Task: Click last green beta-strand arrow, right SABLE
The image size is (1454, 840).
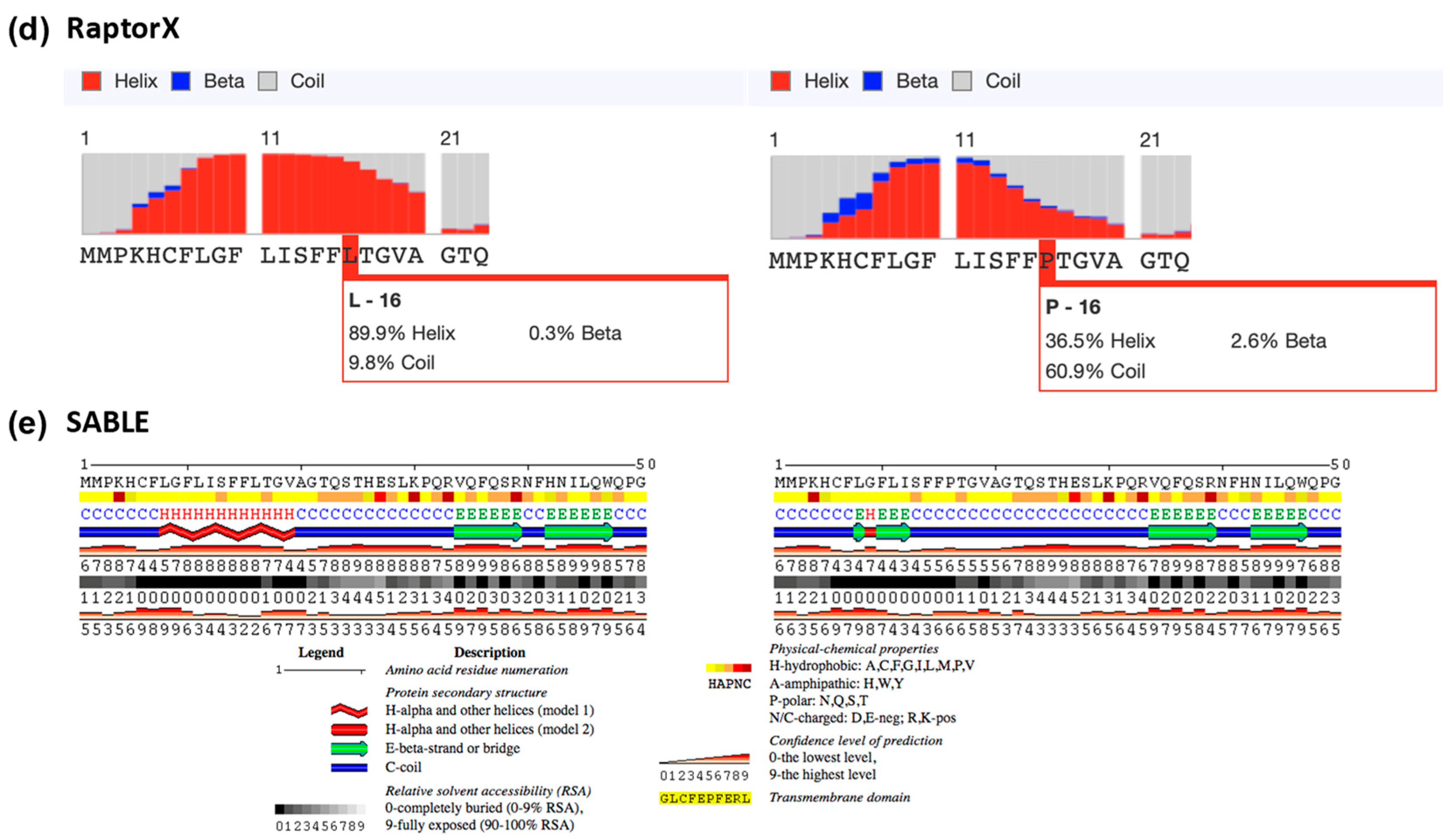Action: (x=1279, y=532)
